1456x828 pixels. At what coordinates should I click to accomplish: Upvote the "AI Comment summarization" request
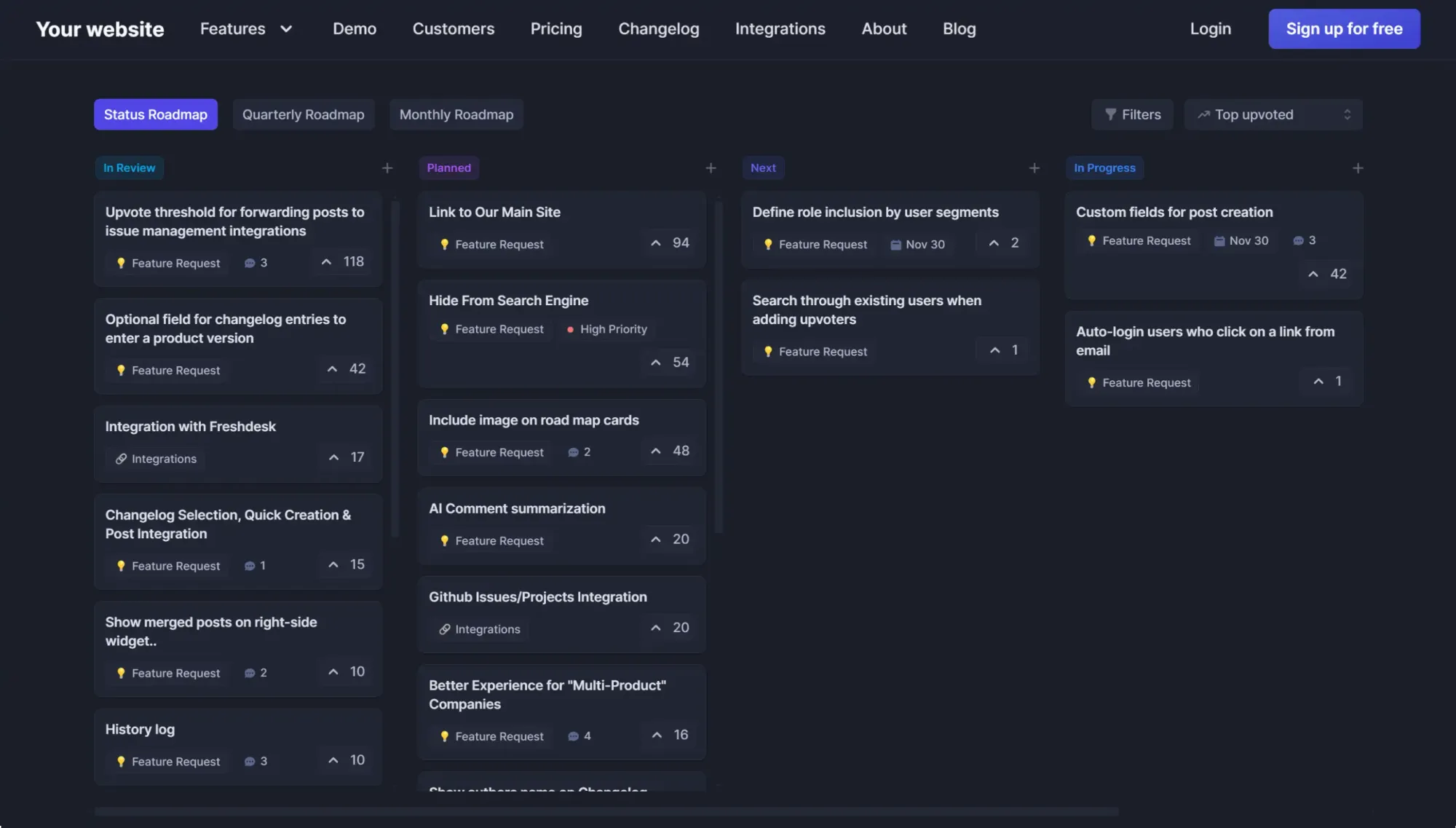point(655,539)
